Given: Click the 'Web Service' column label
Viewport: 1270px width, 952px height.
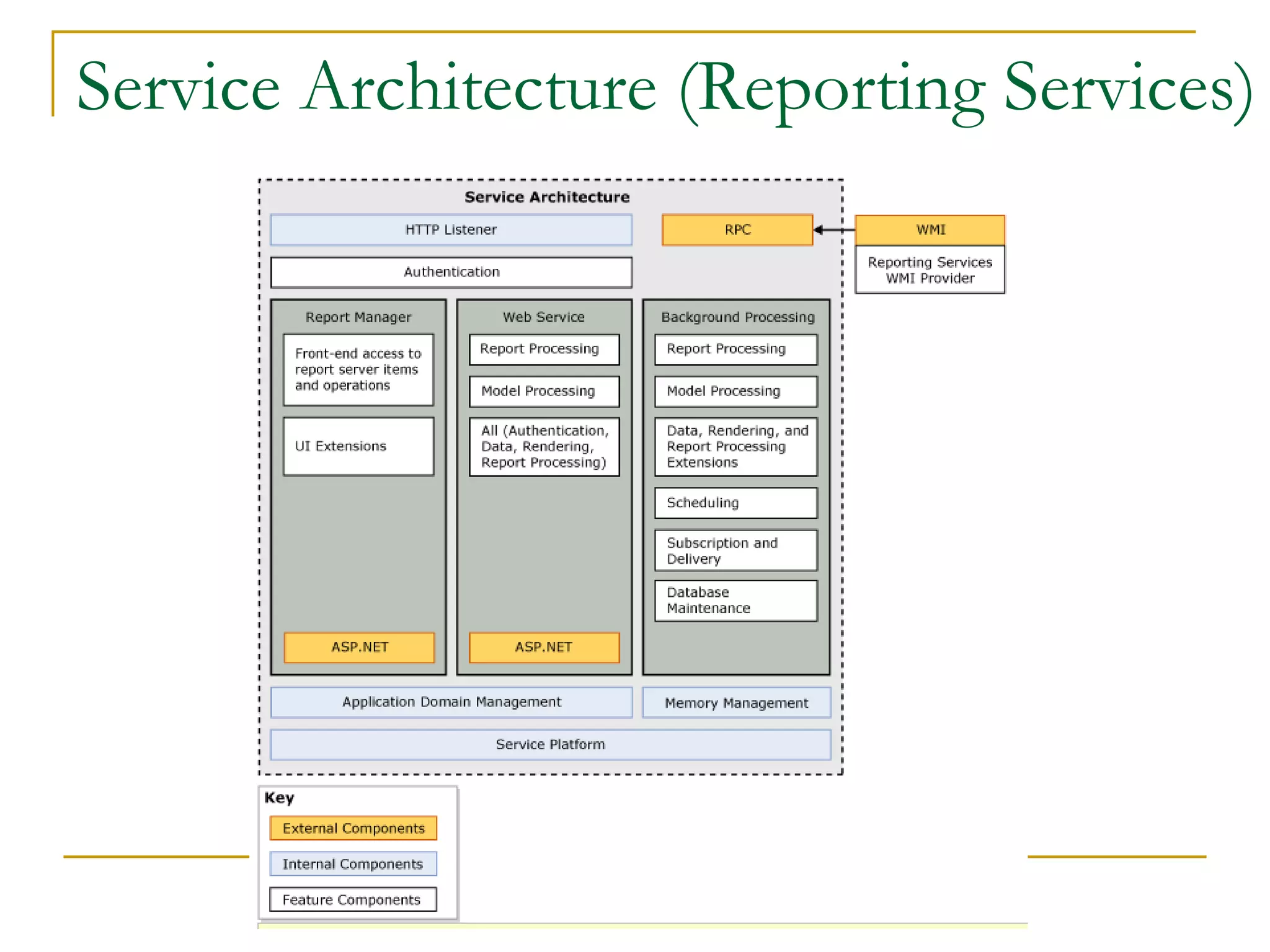Looking at the screenshot, I should pos(544,317).
